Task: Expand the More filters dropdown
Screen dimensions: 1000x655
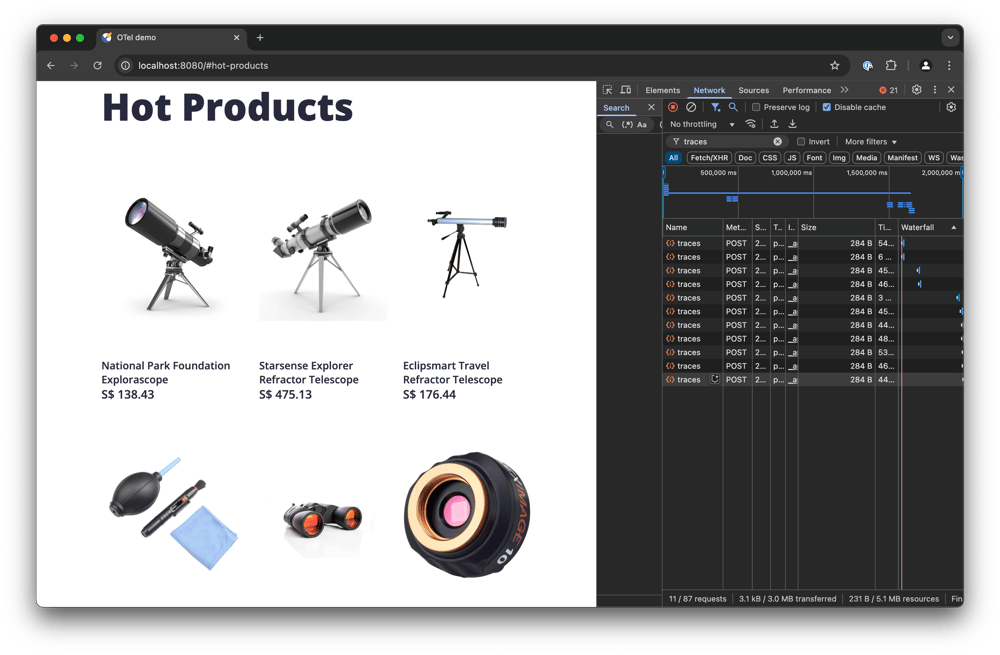Action: [871, 142]
